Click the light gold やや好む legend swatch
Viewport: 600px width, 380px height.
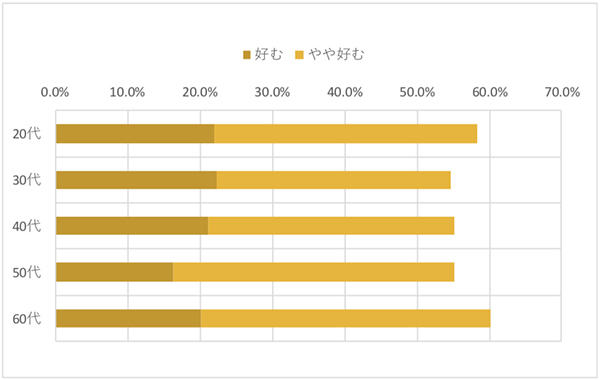[300, 55]
